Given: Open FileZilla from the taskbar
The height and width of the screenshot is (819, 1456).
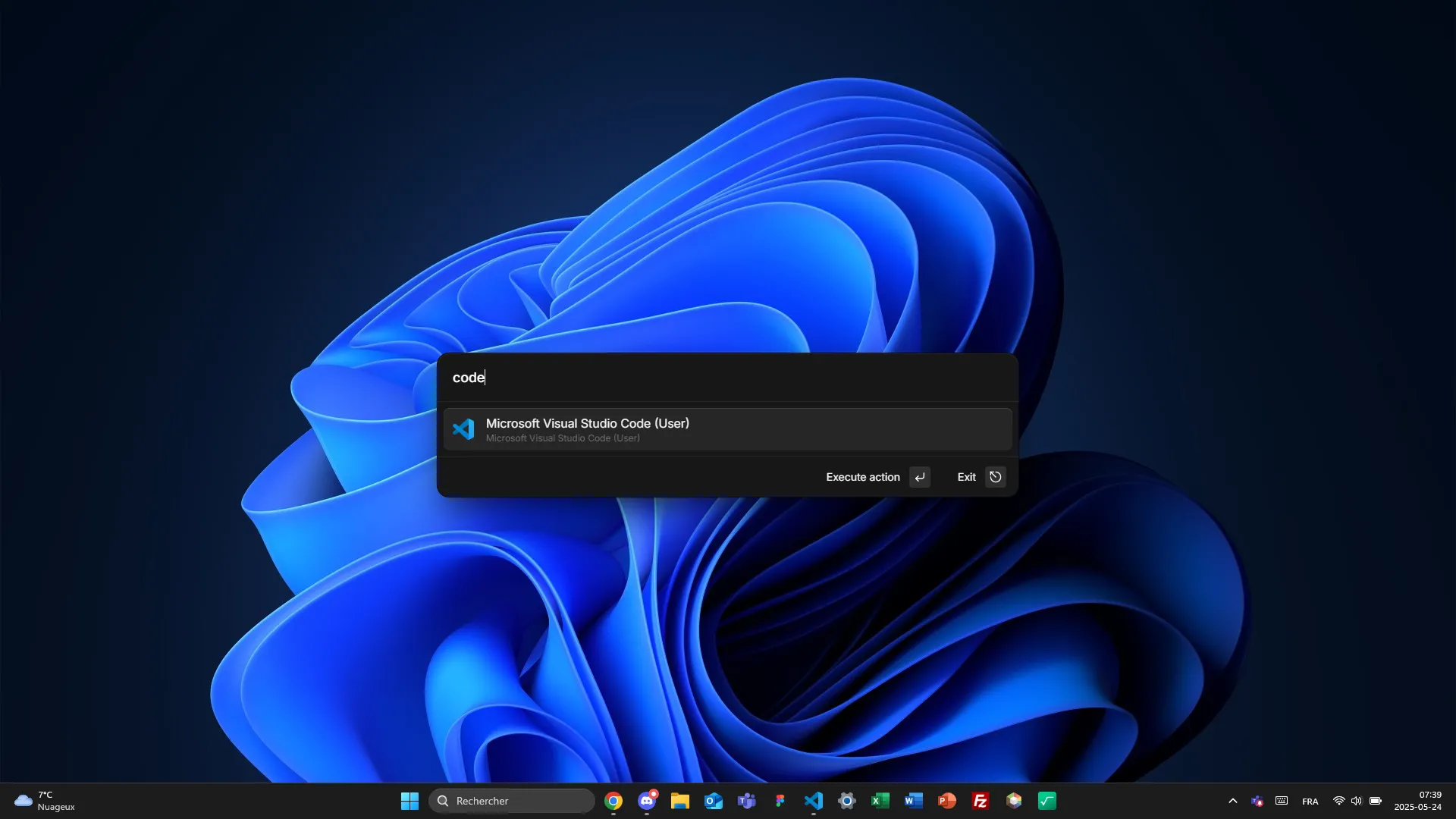Looking at the screenshot, I should tap(981, 800).
